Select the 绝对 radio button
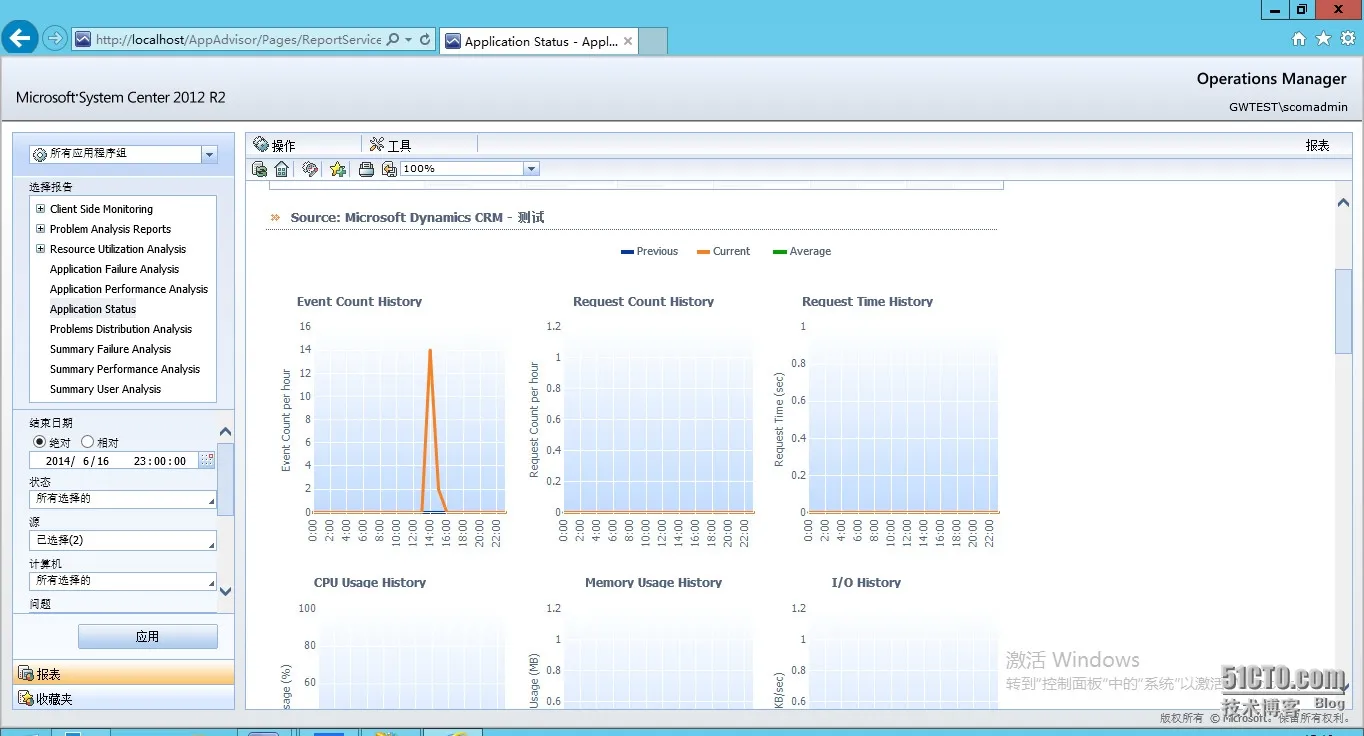 (x=40, y=442)
